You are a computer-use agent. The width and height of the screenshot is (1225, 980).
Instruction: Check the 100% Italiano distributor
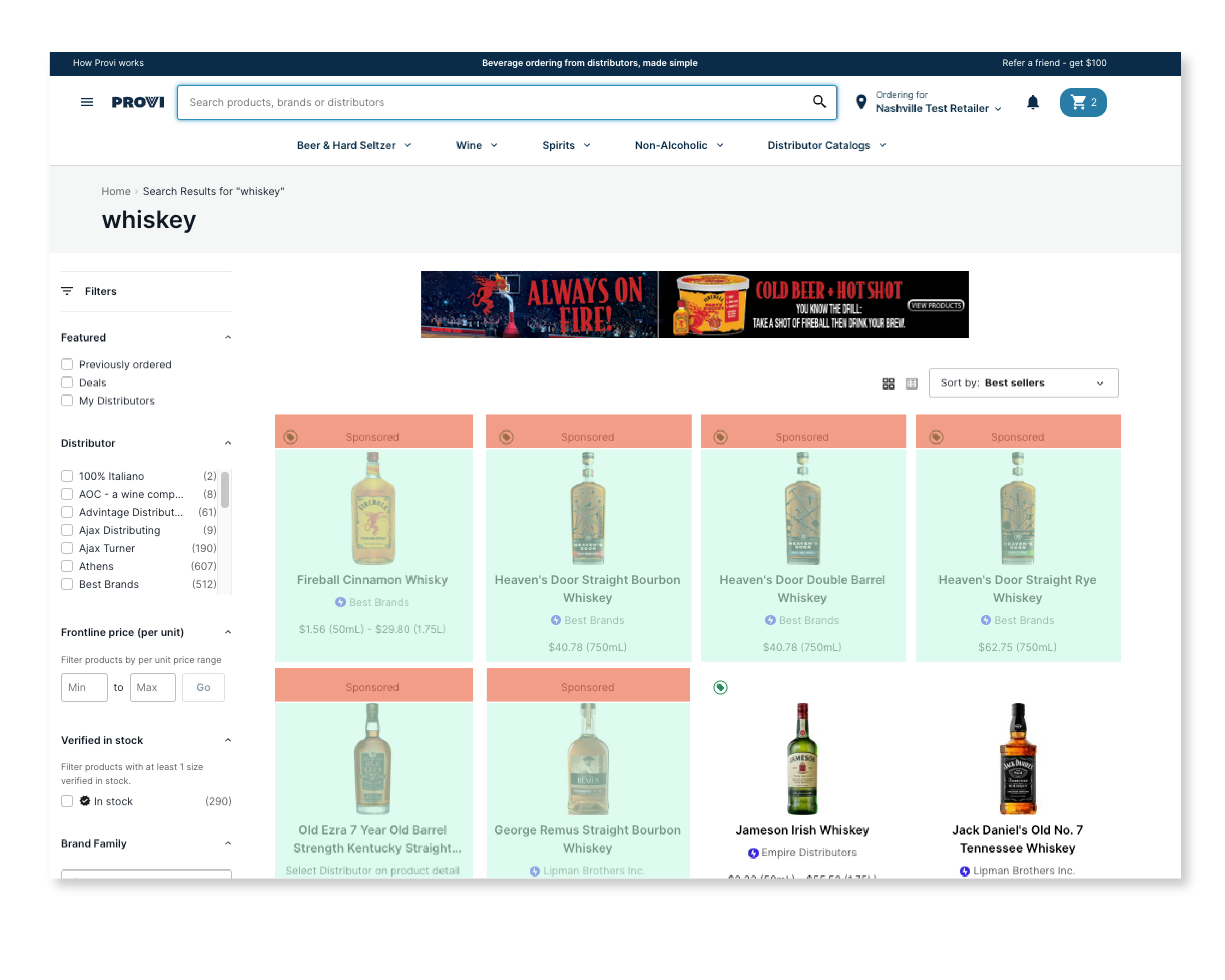(x=66, y=475)
